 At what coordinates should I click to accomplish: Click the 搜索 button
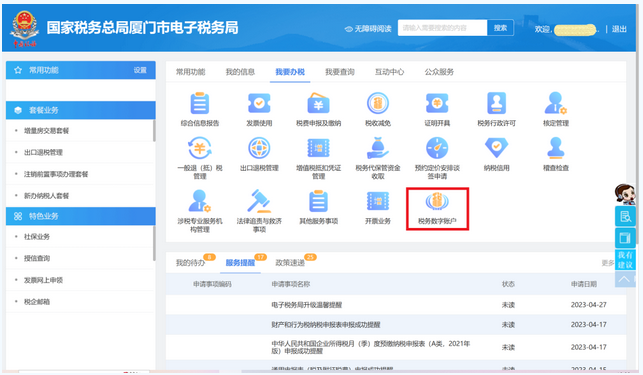(500, 28)
